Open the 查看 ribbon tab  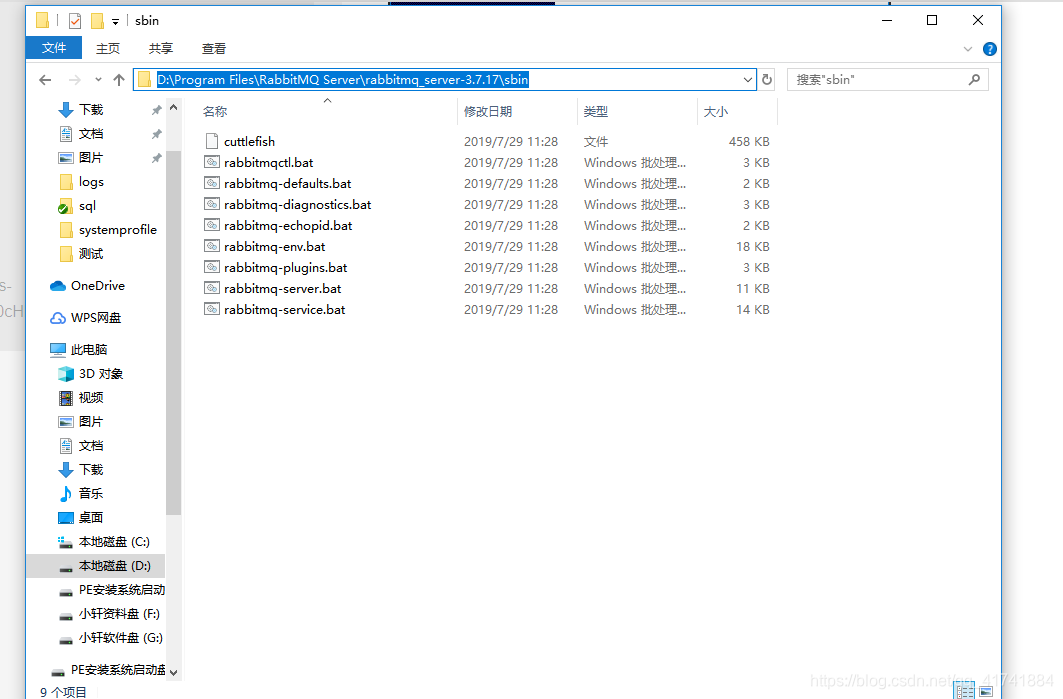(214, 49)
